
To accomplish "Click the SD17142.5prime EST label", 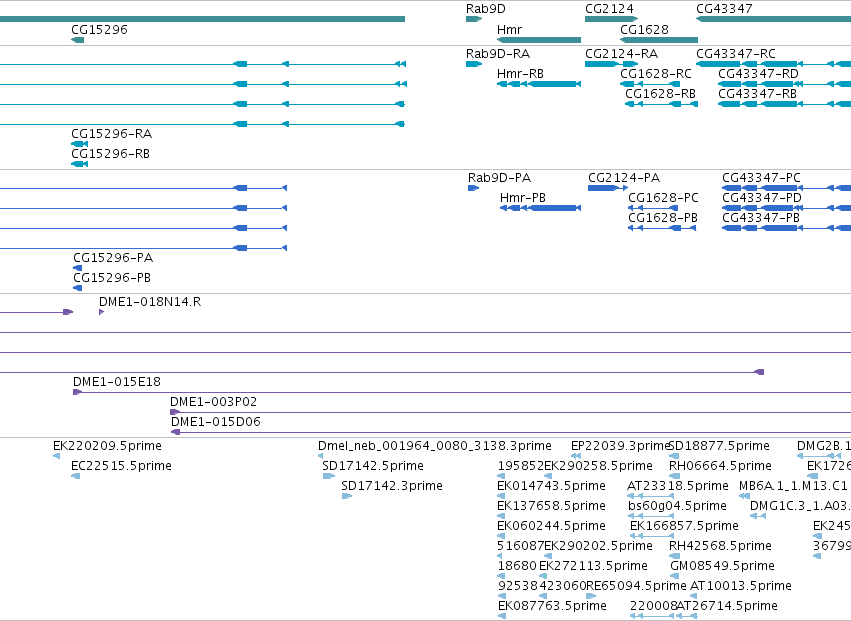I will pyautogui.click(x=373, y=466).
